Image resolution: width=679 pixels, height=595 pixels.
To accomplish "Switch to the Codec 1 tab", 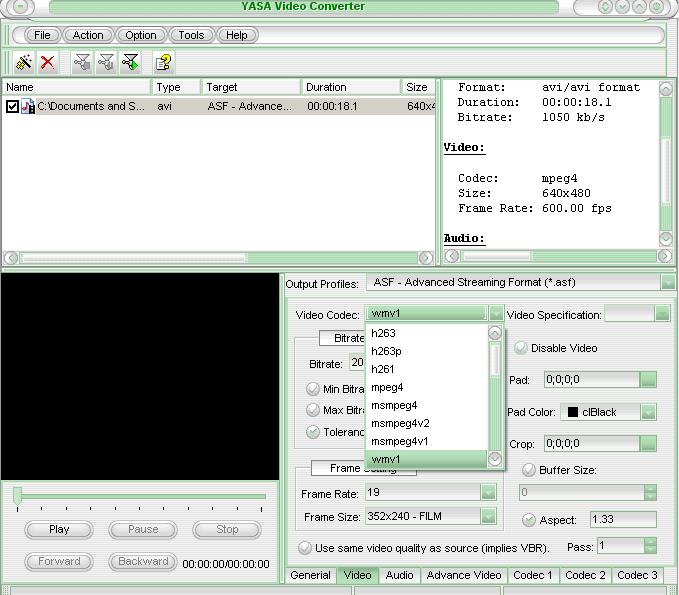I will (533, 575).
